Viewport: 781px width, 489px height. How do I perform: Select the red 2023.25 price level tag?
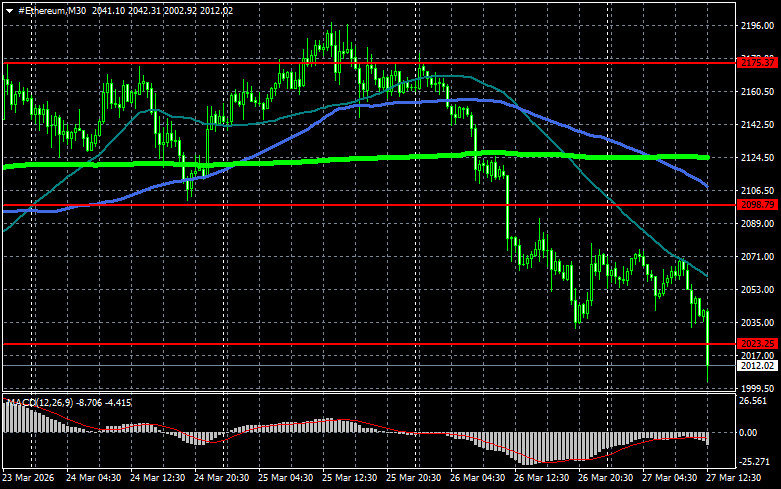pos(756,343)
